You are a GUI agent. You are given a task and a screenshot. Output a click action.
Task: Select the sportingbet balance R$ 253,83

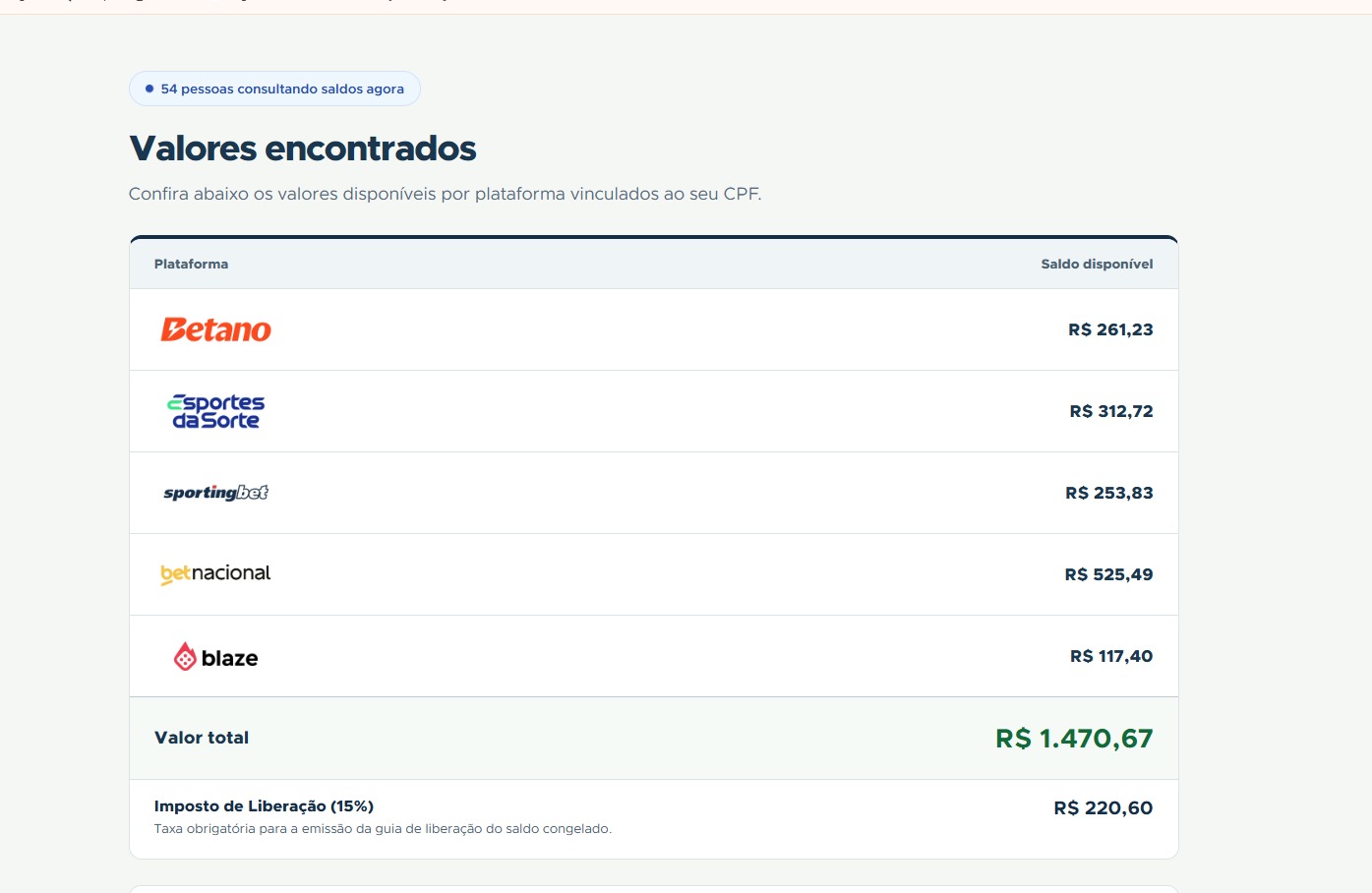1109,493
